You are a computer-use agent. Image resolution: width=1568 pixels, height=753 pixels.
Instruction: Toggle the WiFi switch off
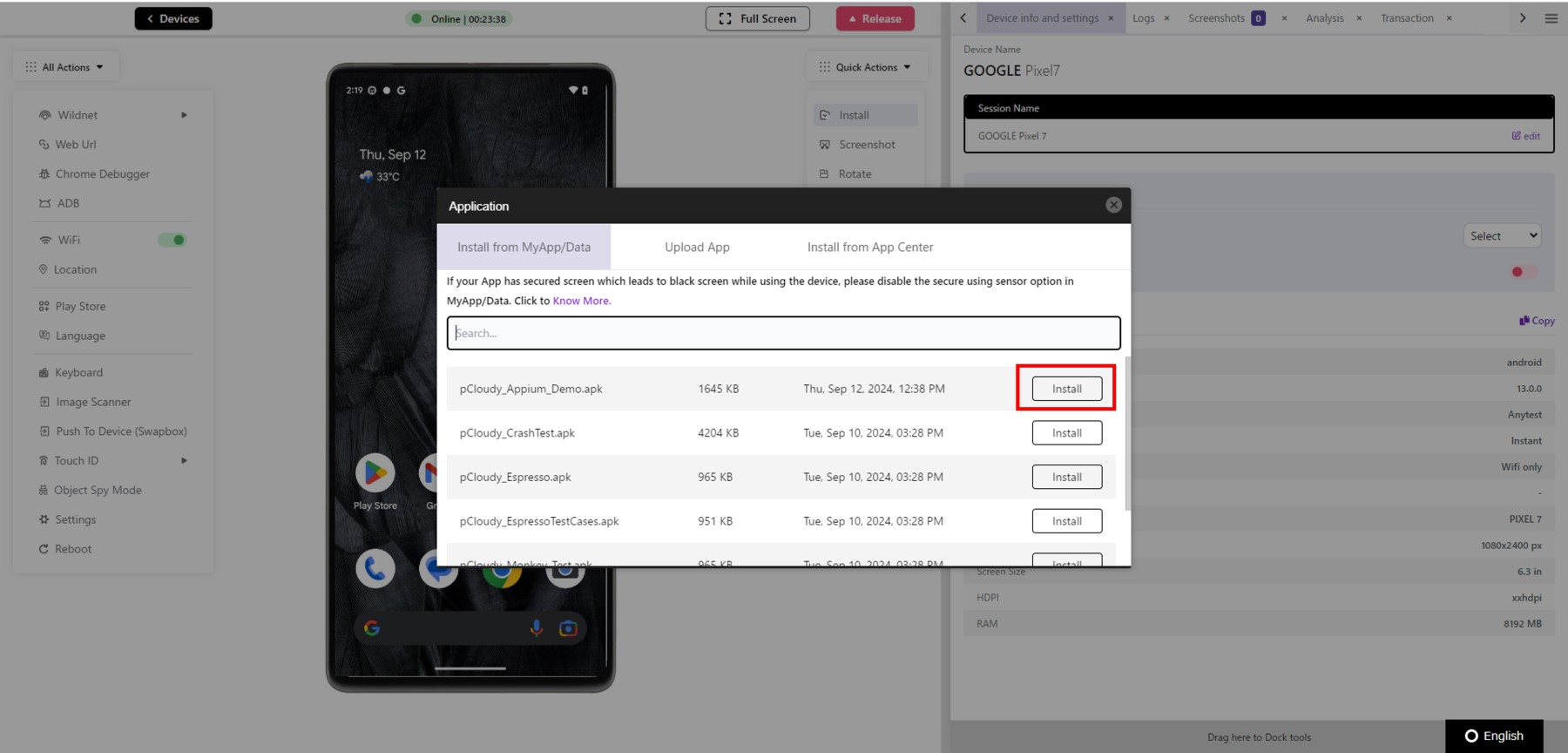(x=172, y=240)
